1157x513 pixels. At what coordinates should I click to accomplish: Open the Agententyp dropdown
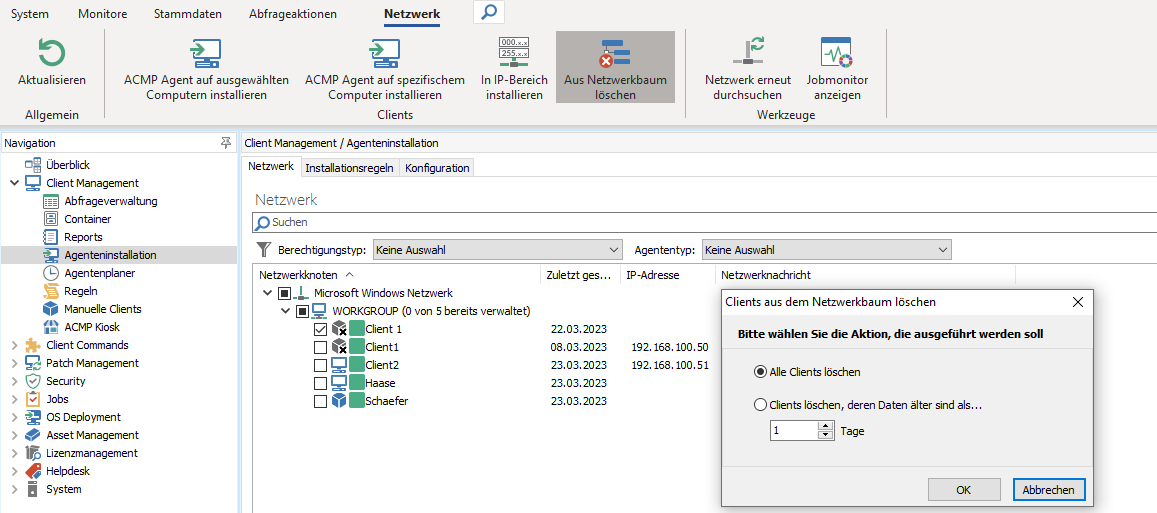826,250
